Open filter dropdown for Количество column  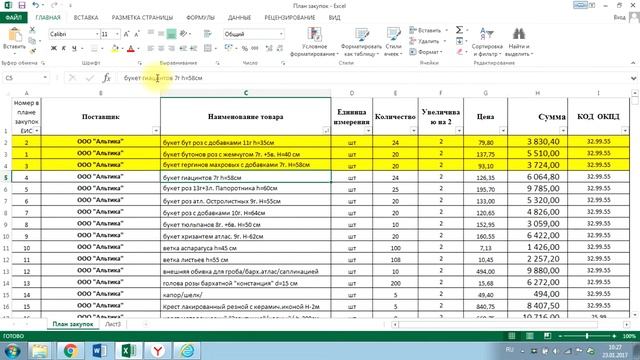point(413,131)
